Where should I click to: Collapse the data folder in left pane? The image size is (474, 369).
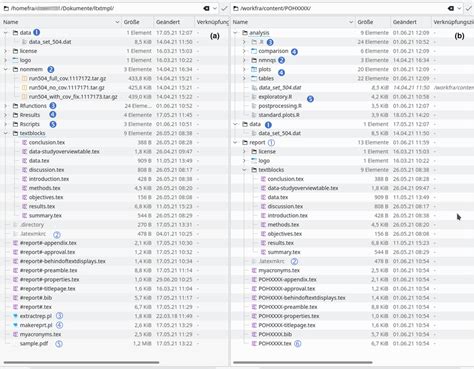pyautogui.click(x=6, y=33)
